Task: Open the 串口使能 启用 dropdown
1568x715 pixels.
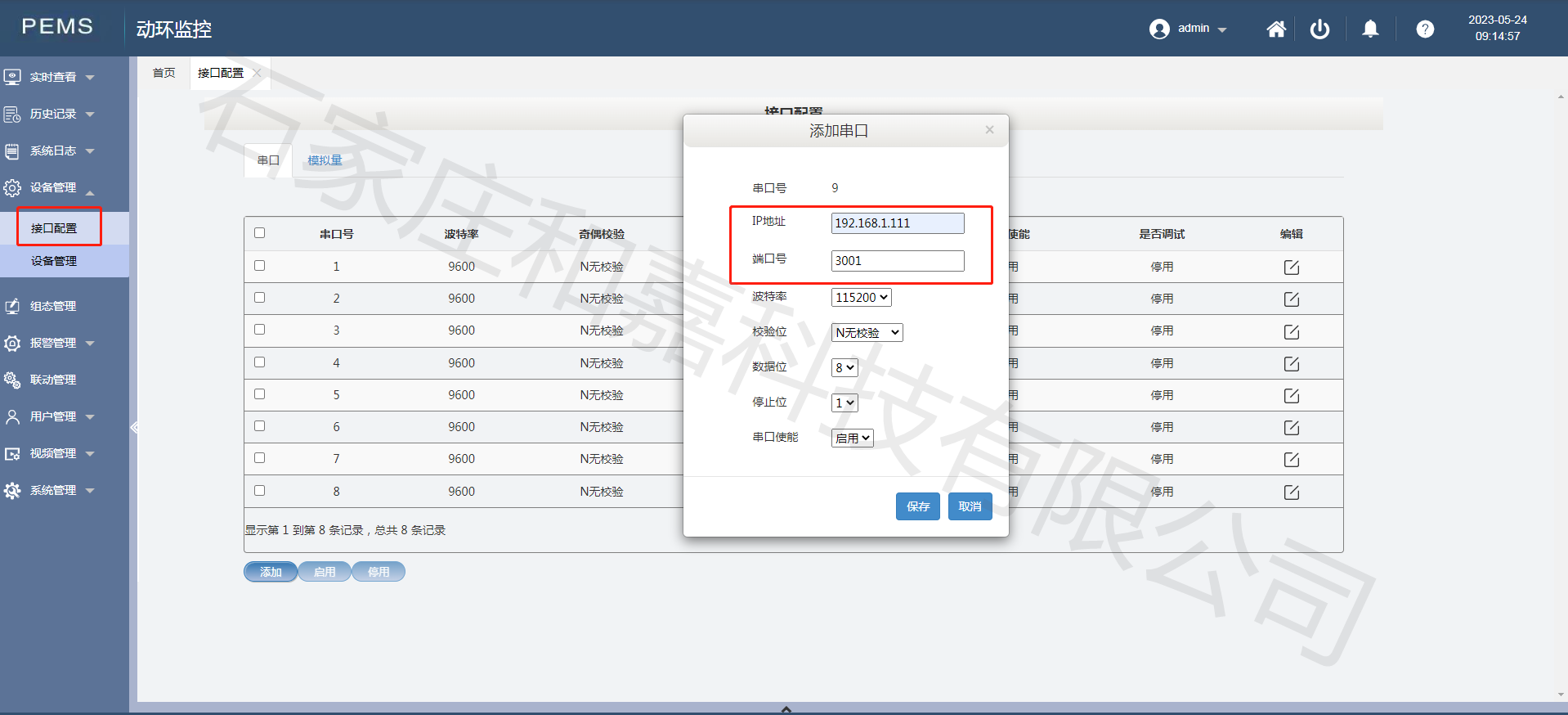Action: pos(852,438)
